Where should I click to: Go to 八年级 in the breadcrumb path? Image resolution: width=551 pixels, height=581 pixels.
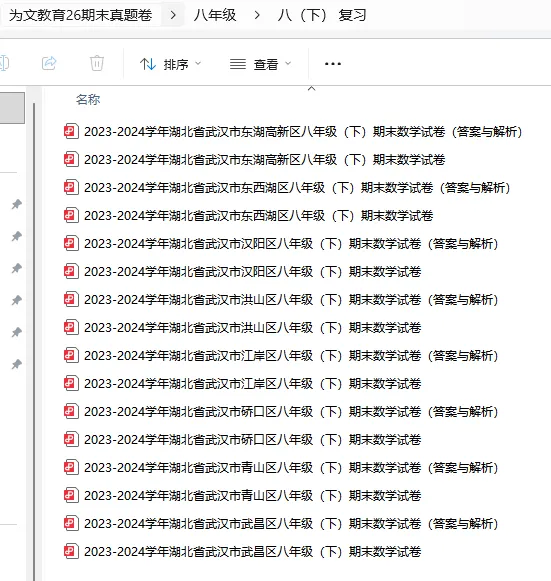point(215,15)
